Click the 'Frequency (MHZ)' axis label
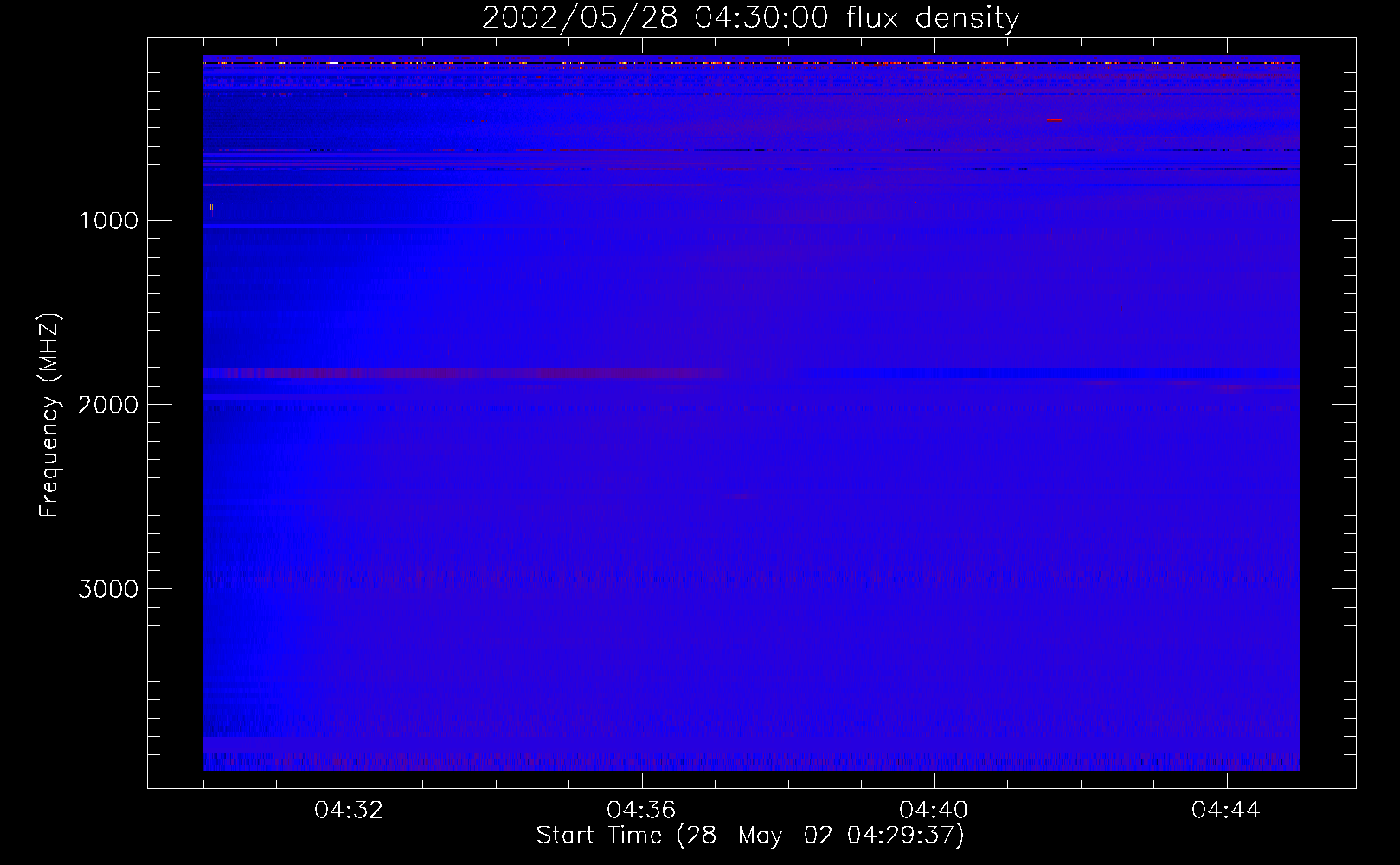The width and height of the screenshot is (1400, 865). tap(49, 415)
